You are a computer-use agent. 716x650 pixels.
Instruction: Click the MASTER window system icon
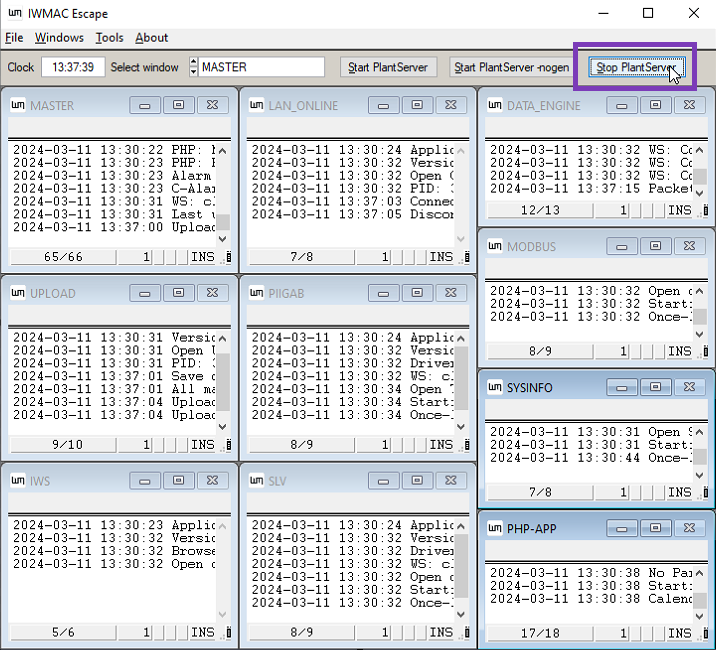18,105
